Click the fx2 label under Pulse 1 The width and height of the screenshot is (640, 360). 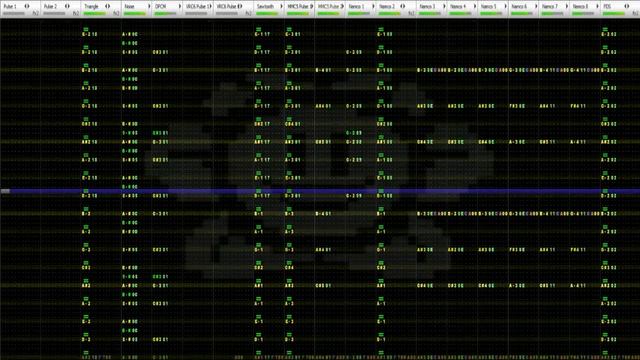[36, 13]
